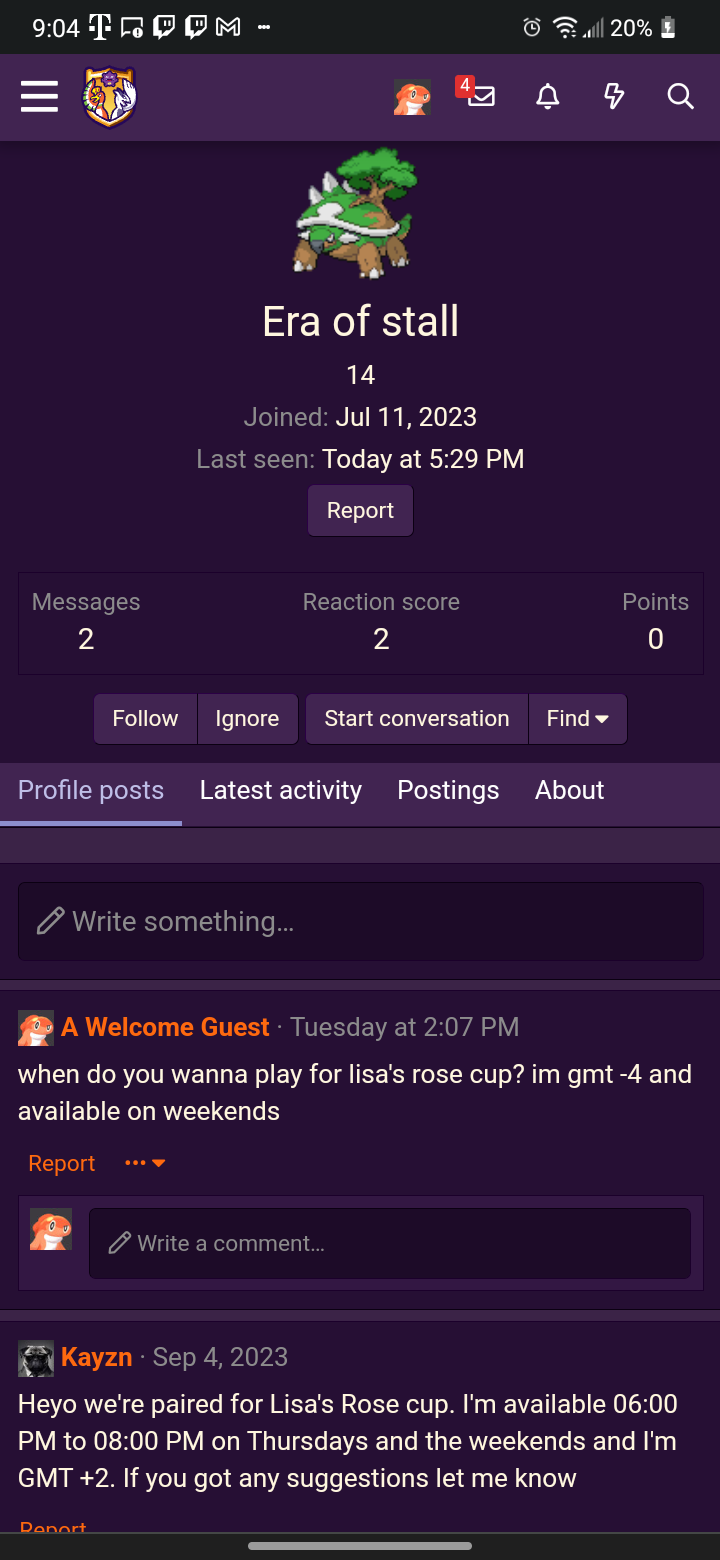Ignore the user Era of stall
Viewport: 720px width, 1560px height.
coord(247,719)
